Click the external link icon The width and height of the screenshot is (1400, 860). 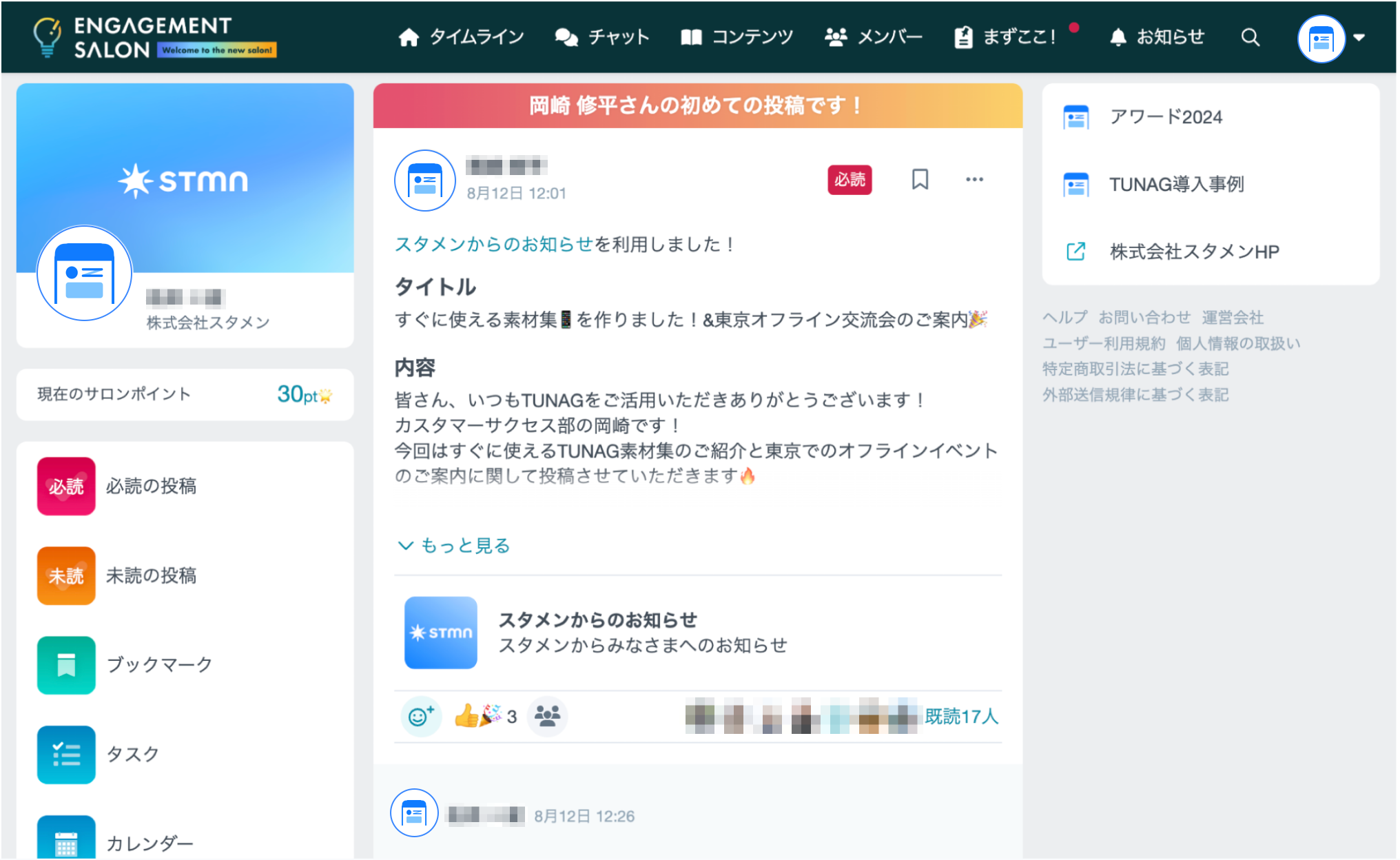click(1076, 252)
